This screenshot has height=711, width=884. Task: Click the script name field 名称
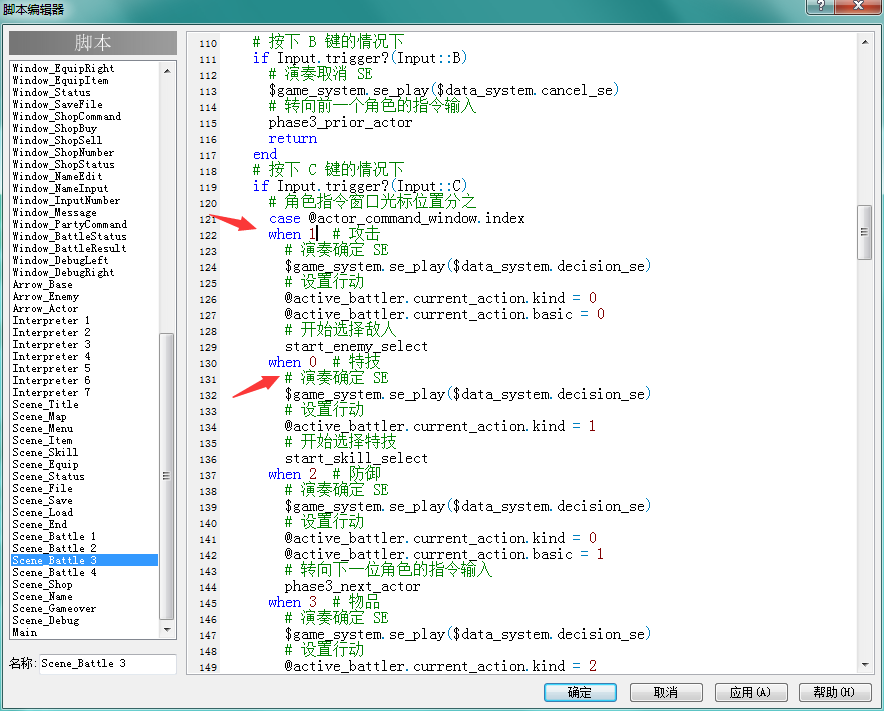pyautogui.click(x=108, y=664)
